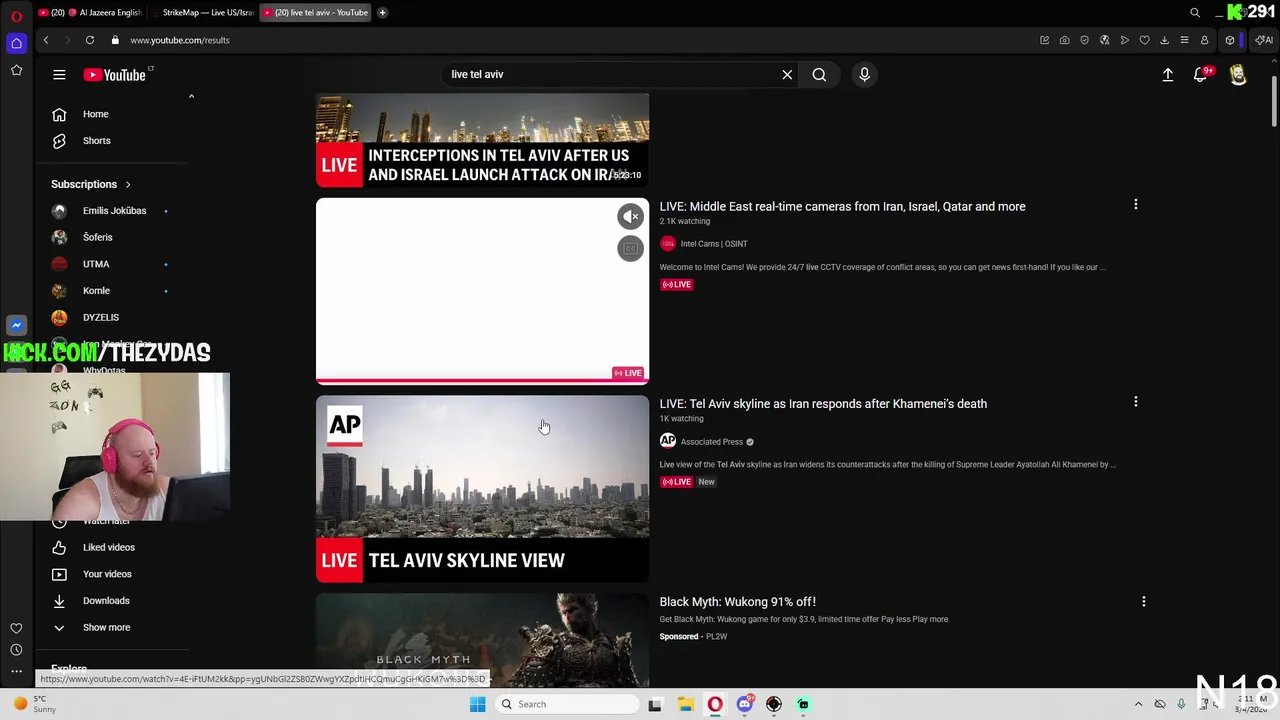Open the Opera sidebar history clock
The width and height of the screenshot is (1280, 720).
pyautogui.click(x=16, y=650)
